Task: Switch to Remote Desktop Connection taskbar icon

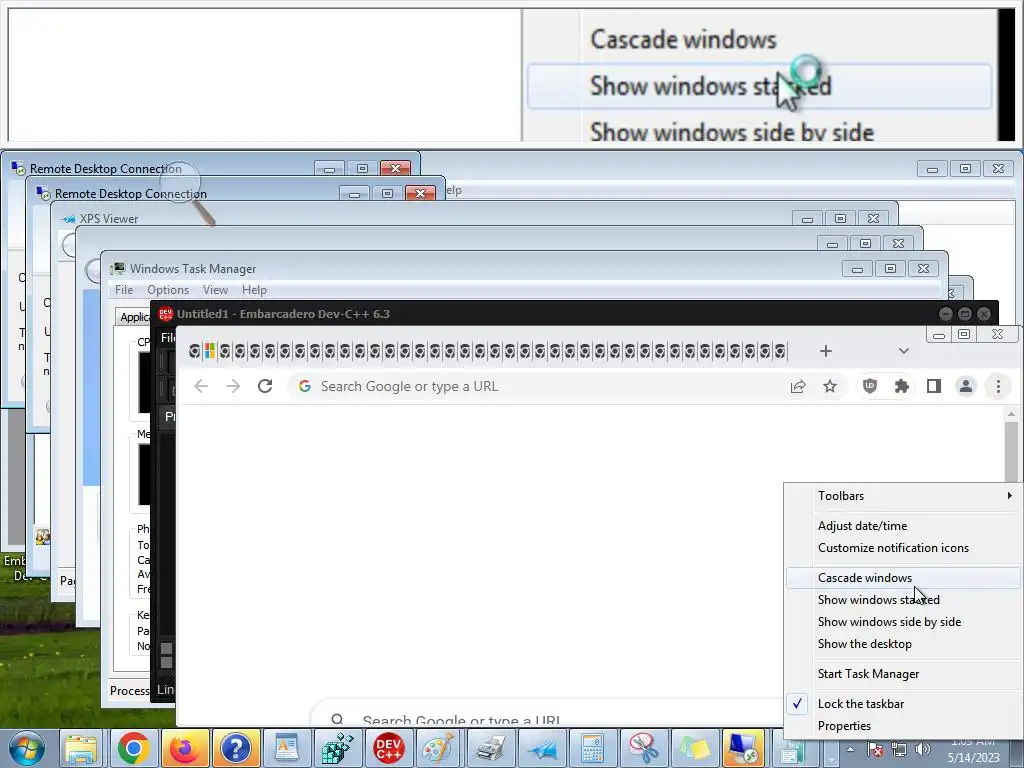Action: 744,748
